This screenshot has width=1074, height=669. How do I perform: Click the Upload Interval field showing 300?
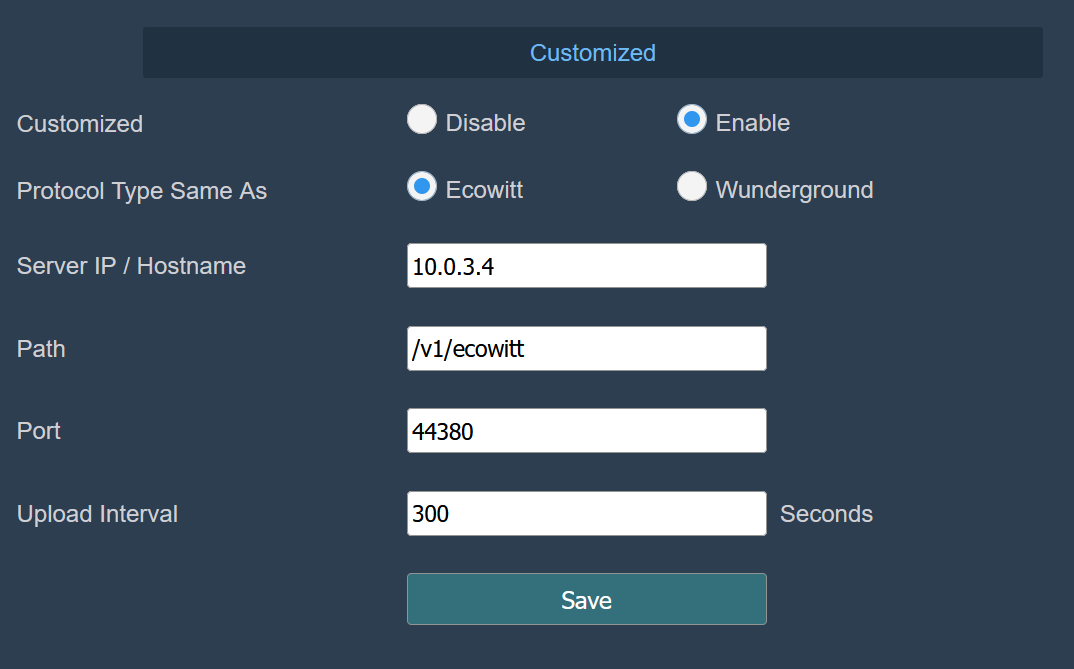(586, 513)
